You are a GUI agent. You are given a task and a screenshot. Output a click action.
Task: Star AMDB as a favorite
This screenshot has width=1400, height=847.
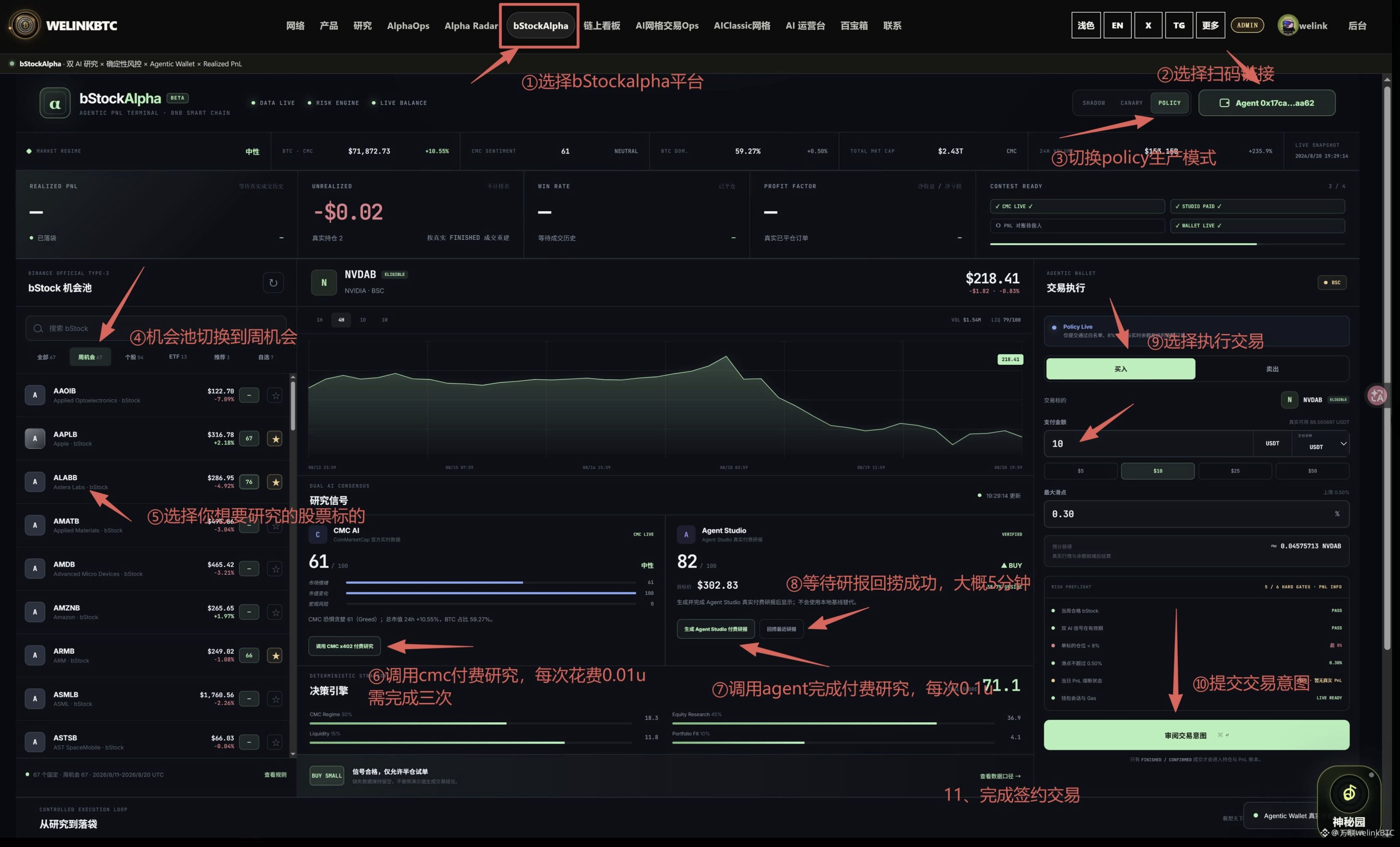click(275, 568)
